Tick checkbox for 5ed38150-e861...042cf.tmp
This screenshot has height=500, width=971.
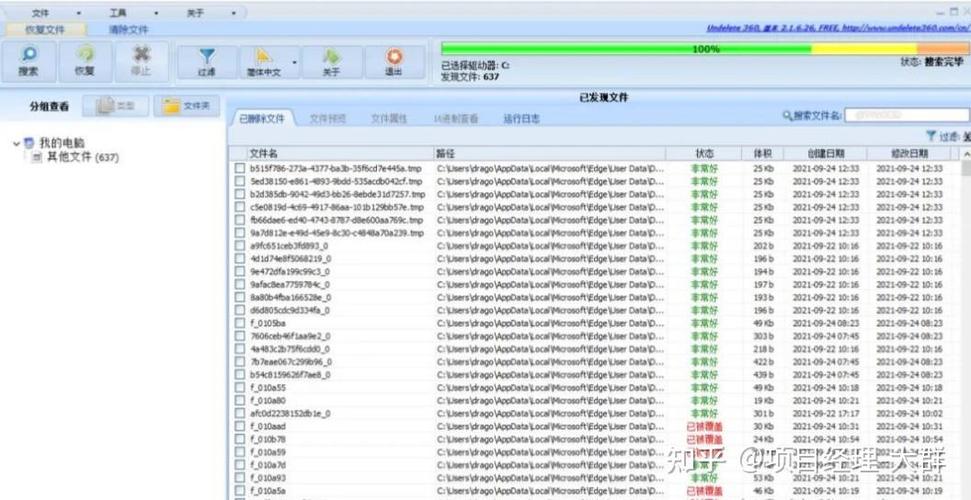click(240, 182)
